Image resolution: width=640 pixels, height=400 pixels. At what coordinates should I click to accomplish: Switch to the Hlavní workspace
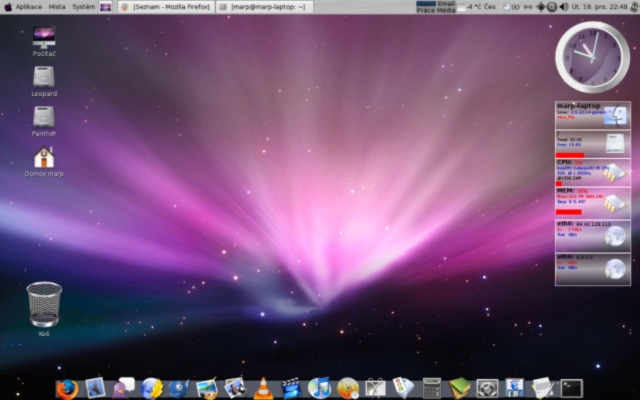pos(426,4)
